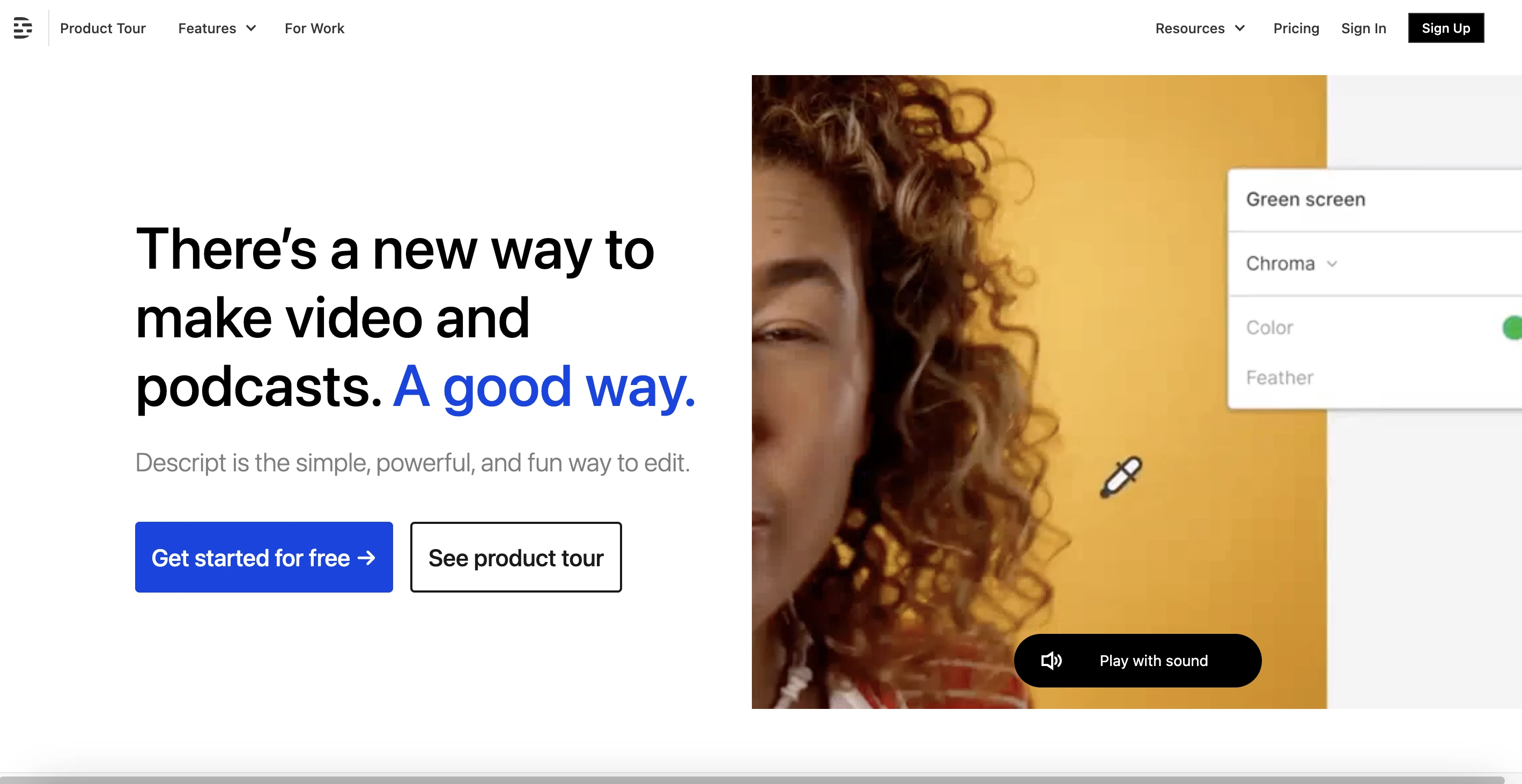Click Get started for free button
The width and height of the screenshot is (1522, 784).
coord(263,557)
